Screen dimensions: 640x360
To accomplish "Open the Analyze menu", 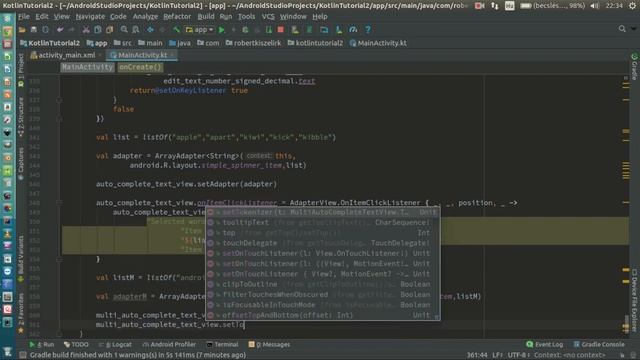I will click(x=145, y=16).
